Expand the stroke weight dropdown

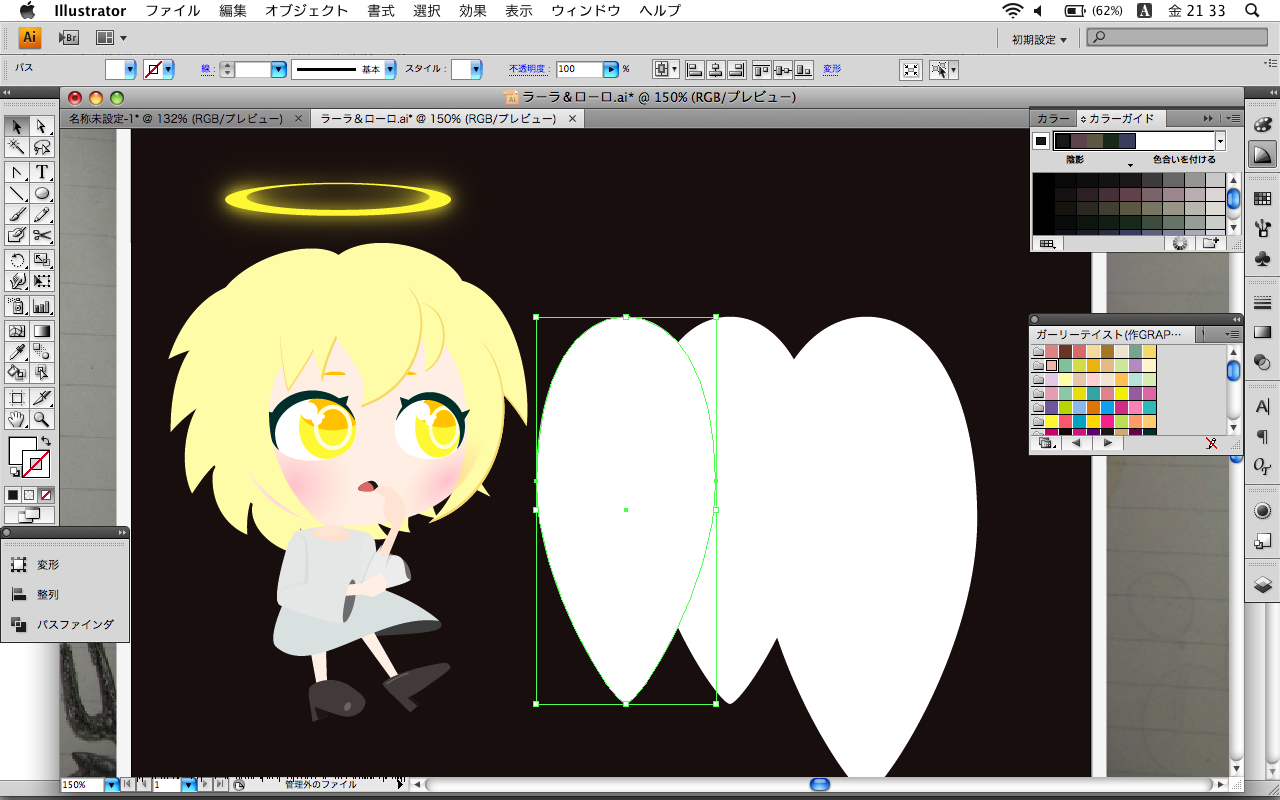pyautogui.click(x=279, y=69)
